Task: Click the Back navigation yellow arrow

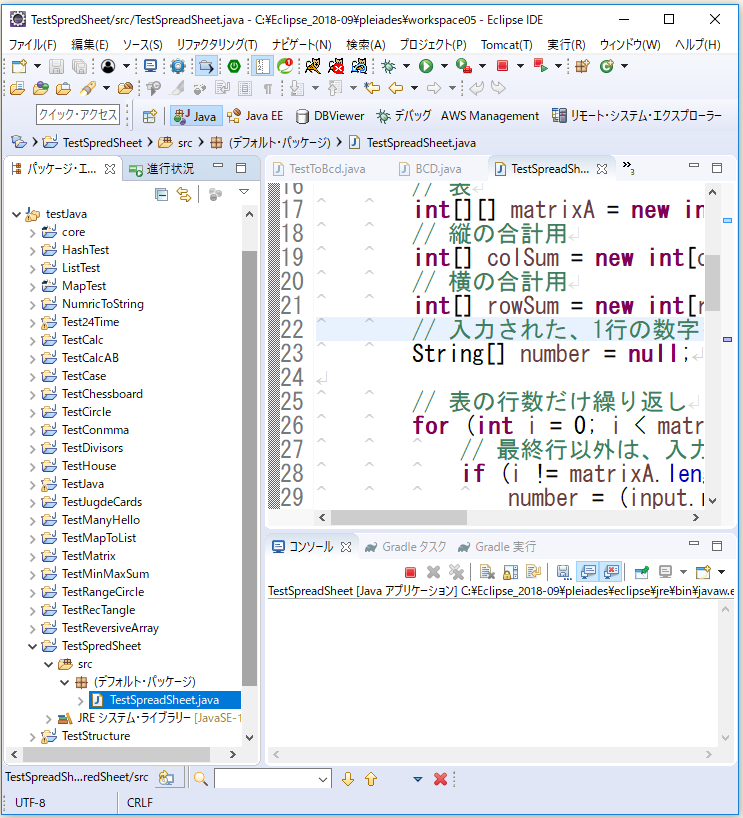Action: (396, 88)
